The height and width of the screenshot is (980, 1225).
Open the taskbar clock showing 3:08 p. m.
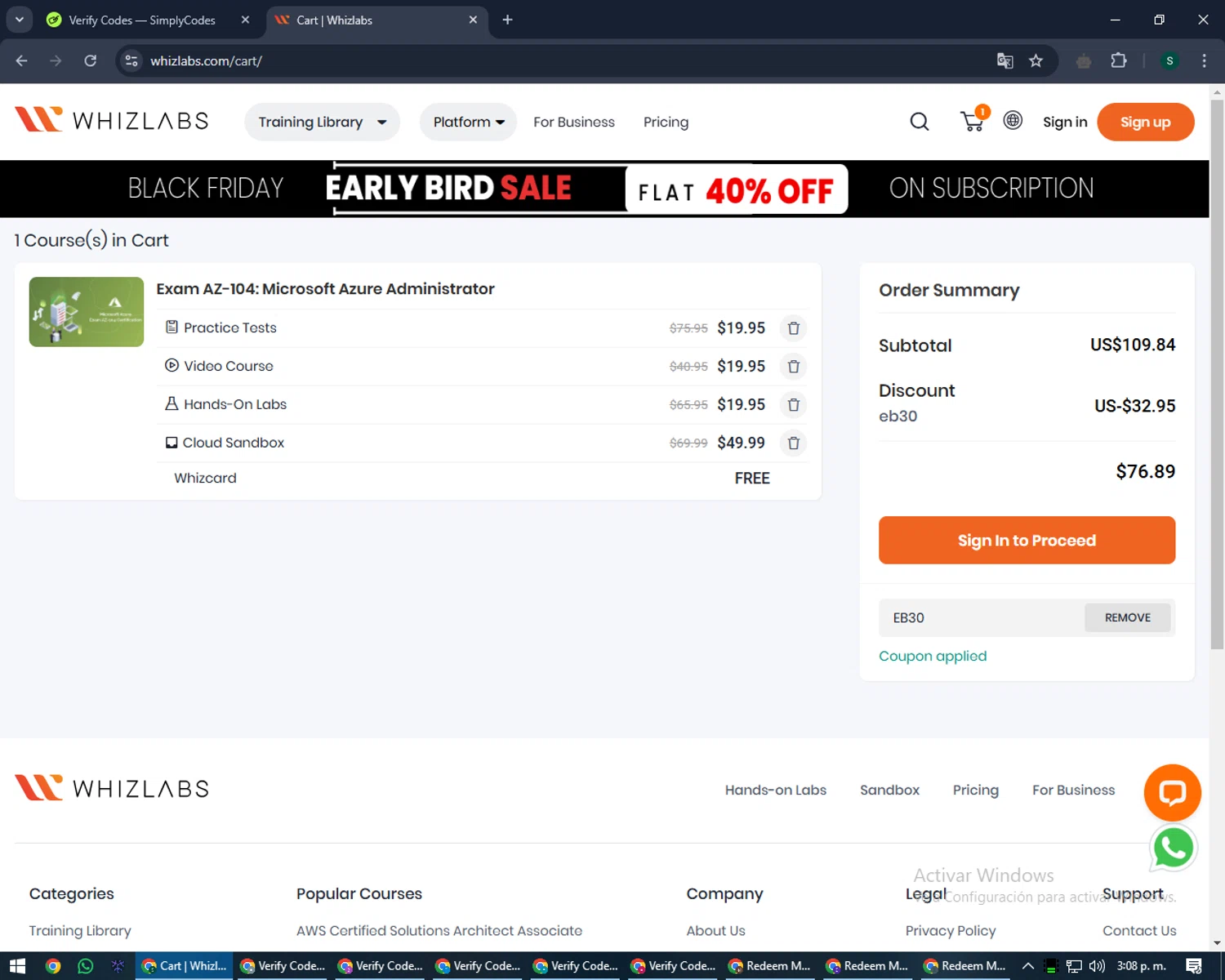[1141, 966]
